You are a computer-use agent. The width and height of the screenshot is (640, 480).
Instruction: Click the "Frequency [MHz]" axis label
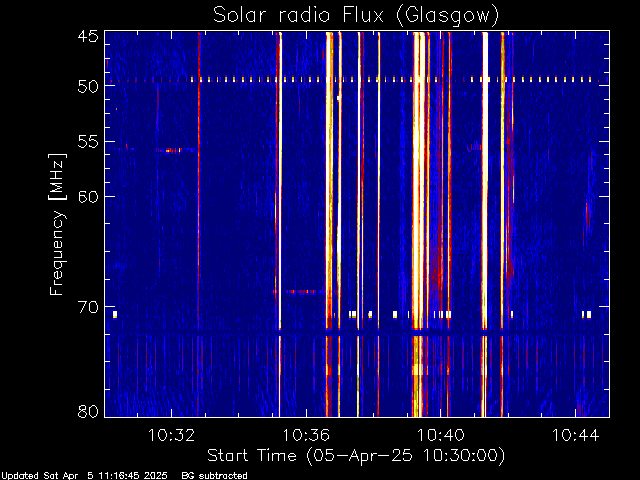click(58, 224)
